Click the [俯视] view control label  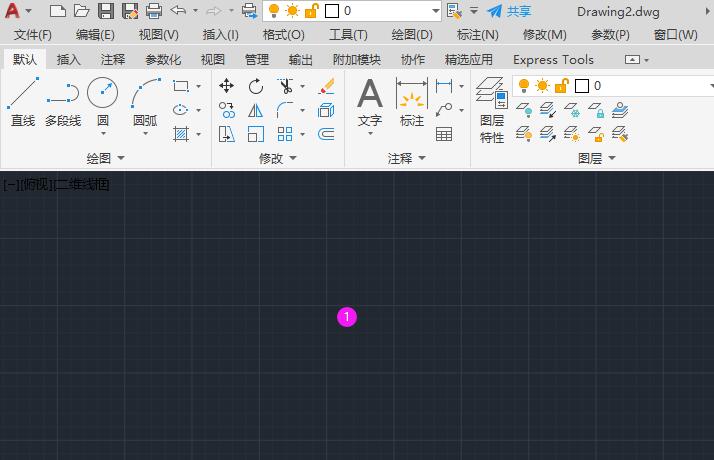click(36, 184)
